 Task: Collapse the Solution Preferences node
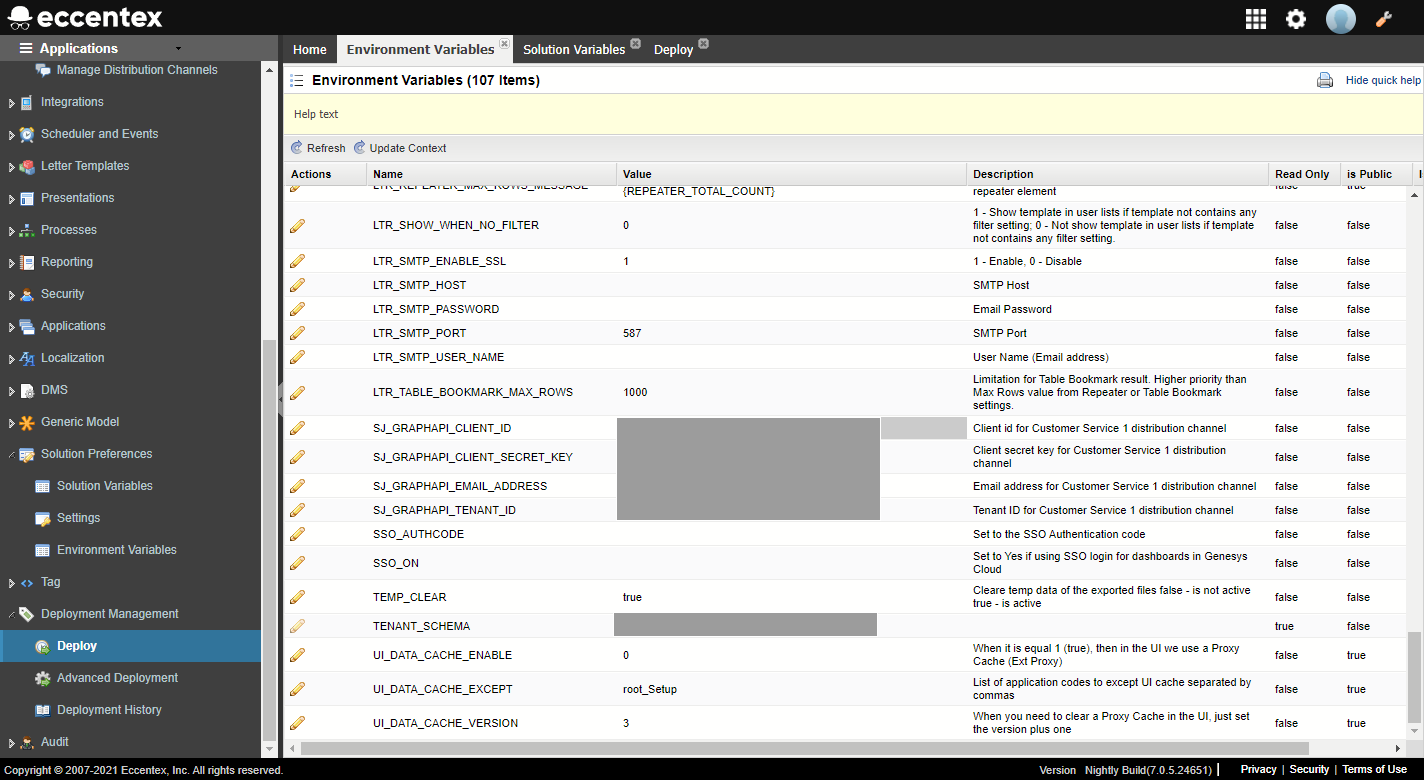[x=12, y=454]
